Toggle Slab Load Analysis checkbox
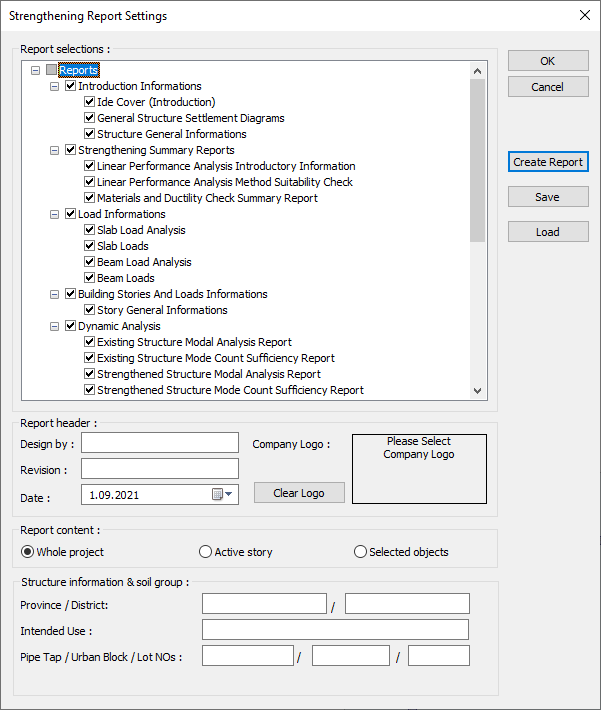 coord(90,230)
